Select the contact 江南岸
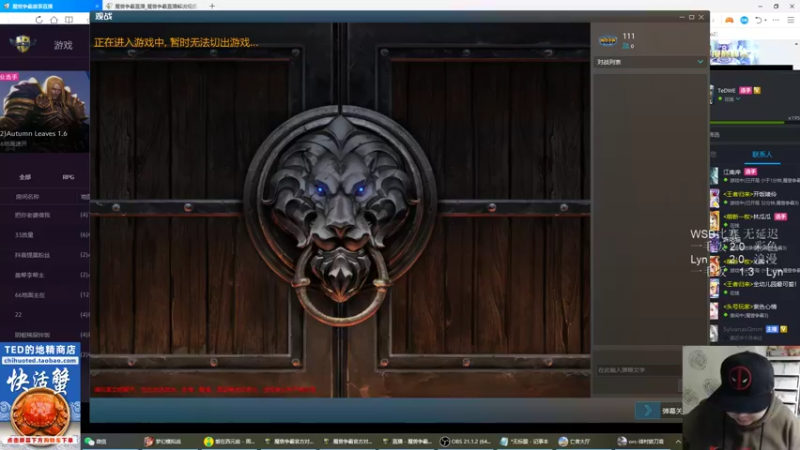Image resolution: width=800 pixels, height=450 pixels. (755, 176)
